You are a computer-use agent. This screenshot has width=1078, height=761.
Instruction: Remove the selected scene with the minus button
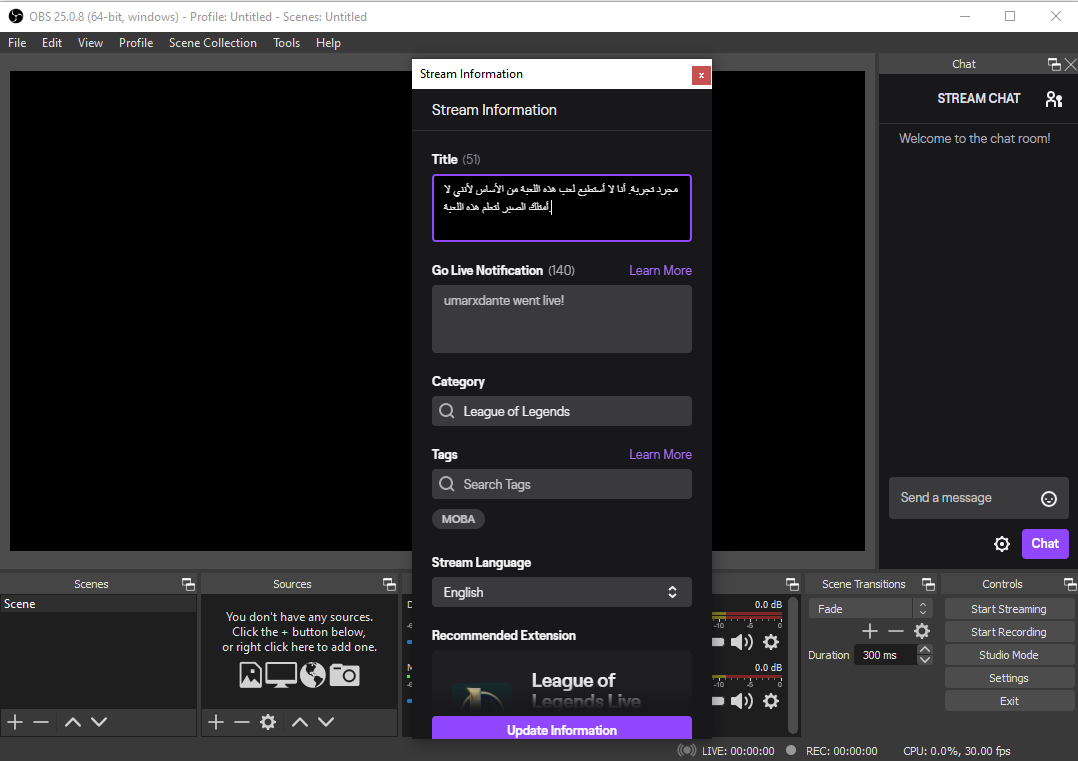pyautogui.click(x=41, y=722)
